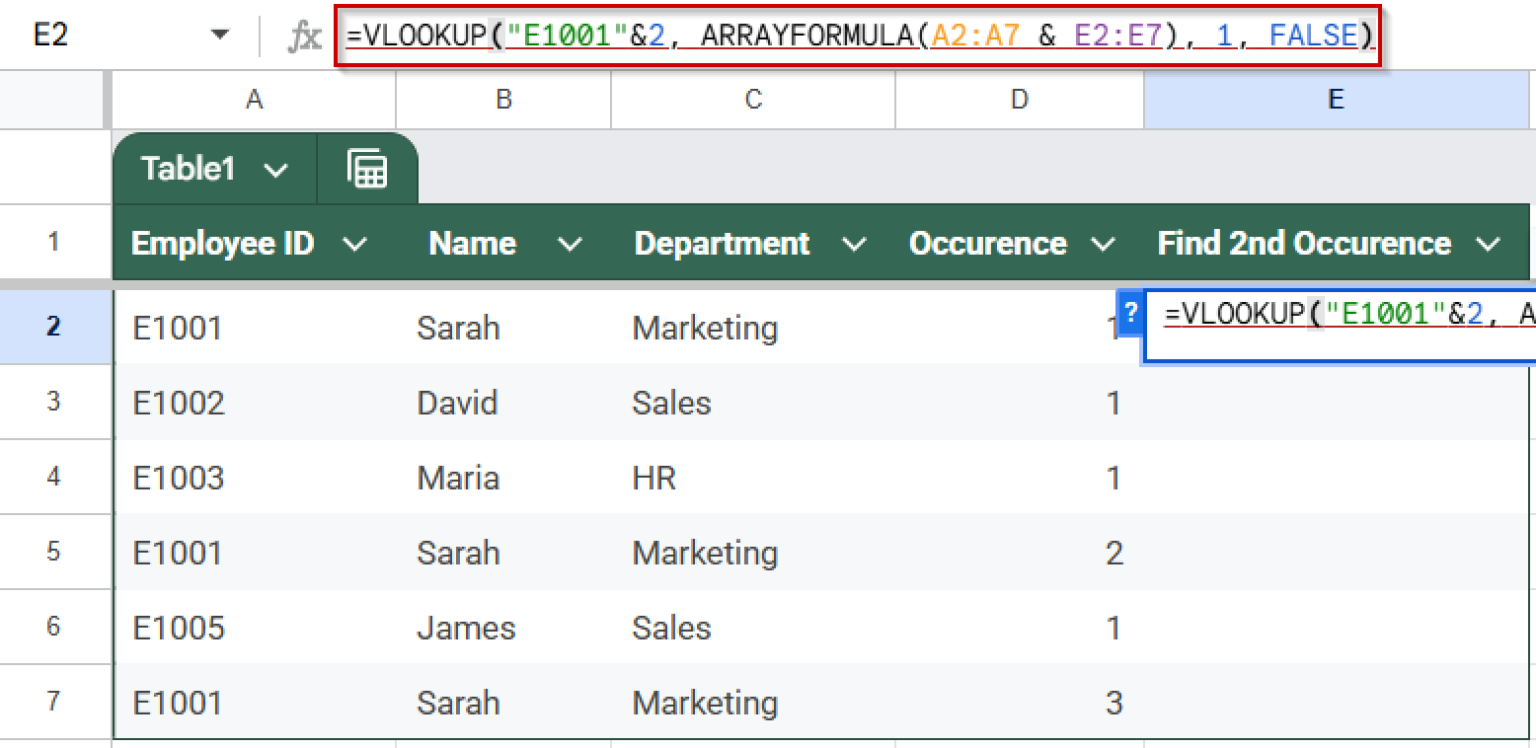The image size is (1536, 748).
Task: Select column E header
Action: tap(1335, 100)
